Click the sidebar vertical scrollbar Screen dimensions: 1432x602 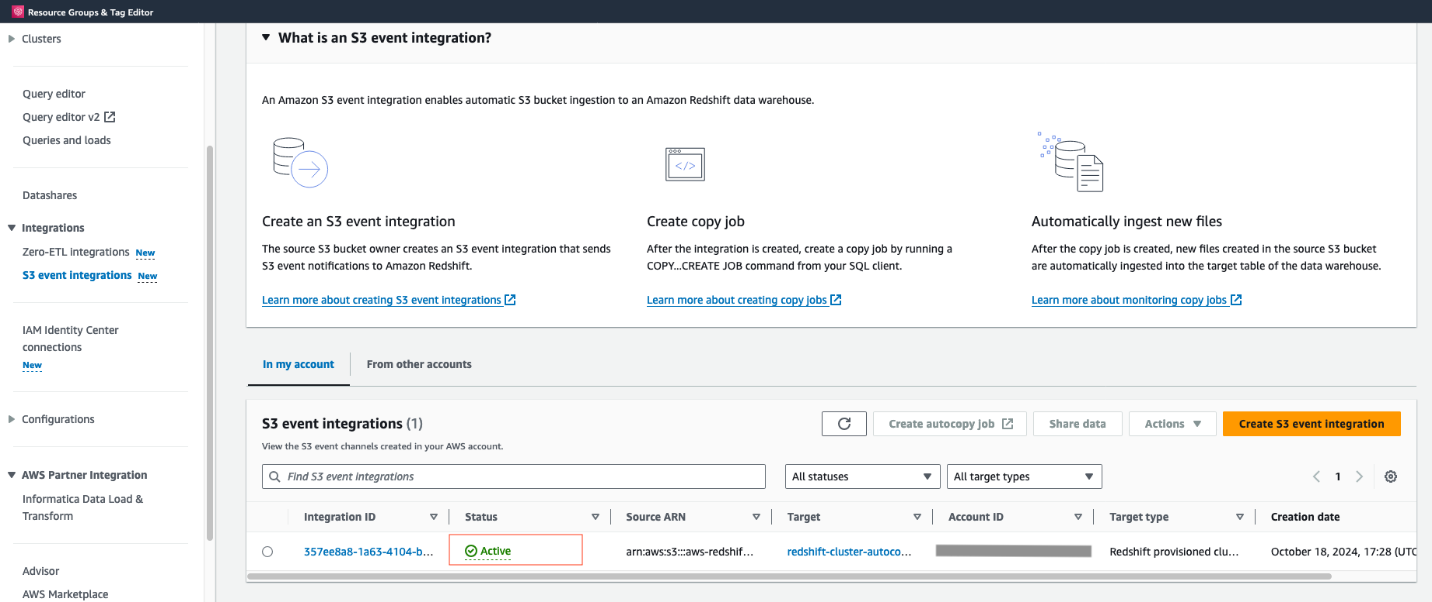point(209,342)
